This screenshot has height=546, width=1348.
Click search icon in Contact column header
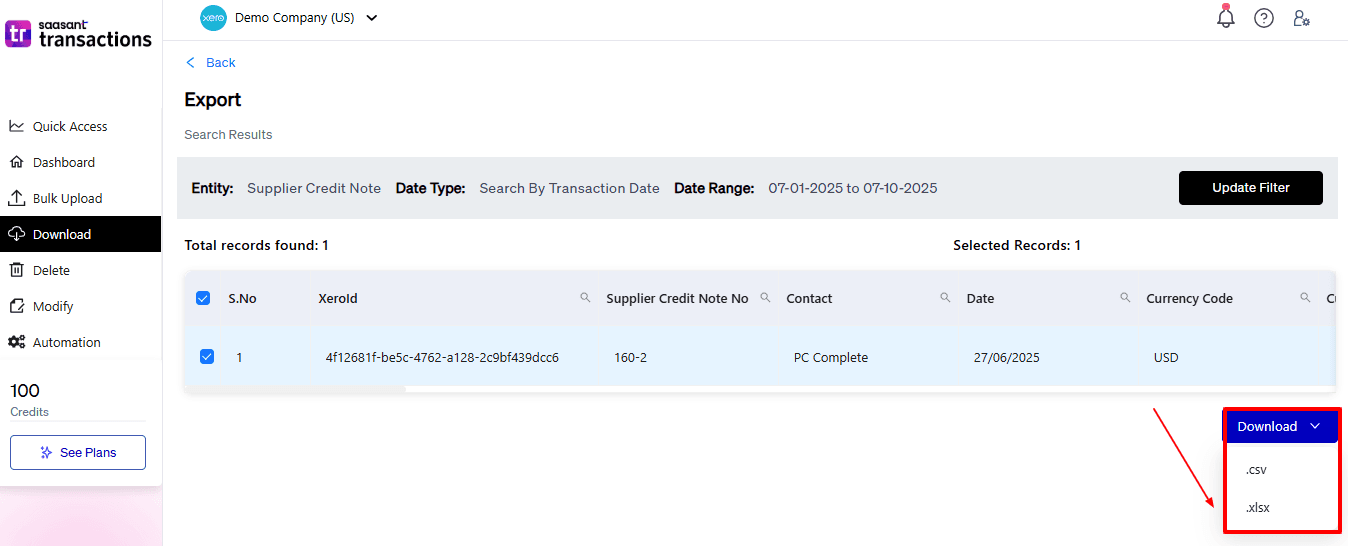(x=945, y=297)
